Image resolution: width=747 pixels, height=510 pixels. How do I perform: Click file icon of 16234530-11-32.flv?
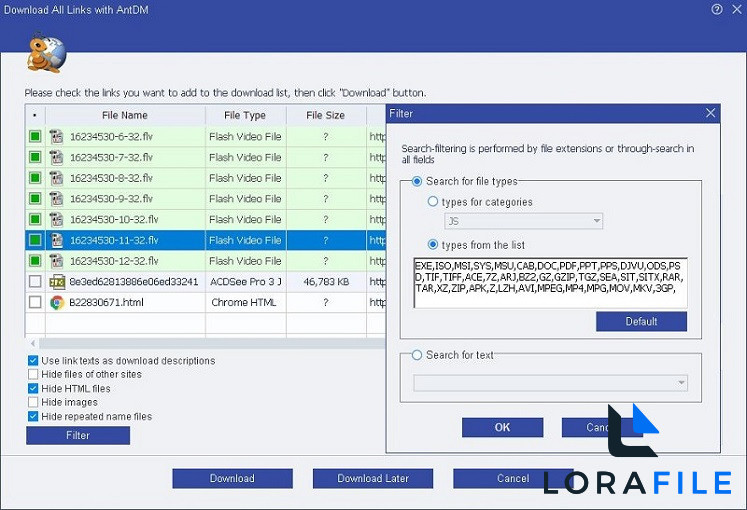click(x=57, y=240)
